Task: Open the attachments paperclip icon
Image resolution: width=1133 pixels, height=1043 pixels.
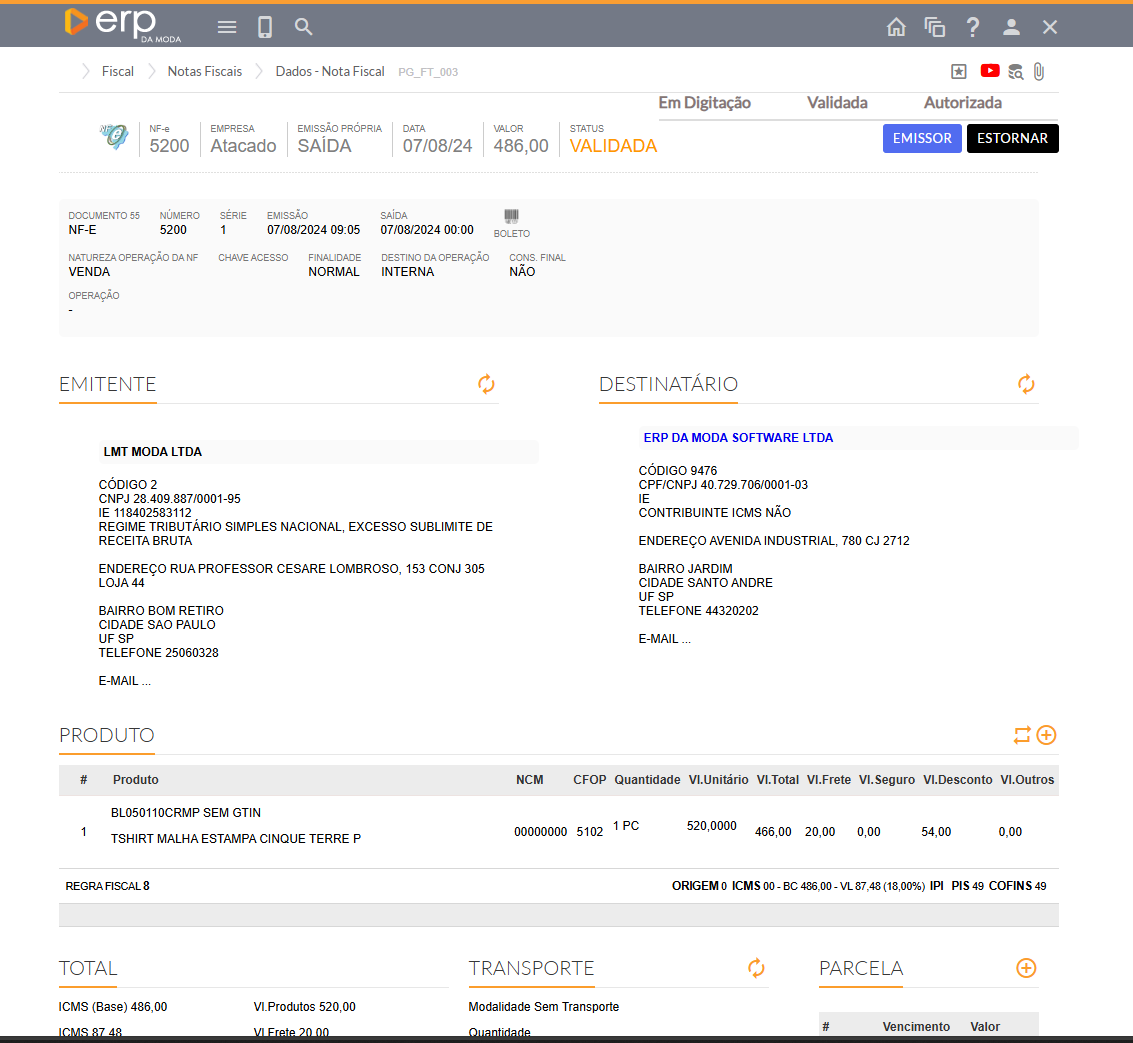Action: click(1039, 71)
